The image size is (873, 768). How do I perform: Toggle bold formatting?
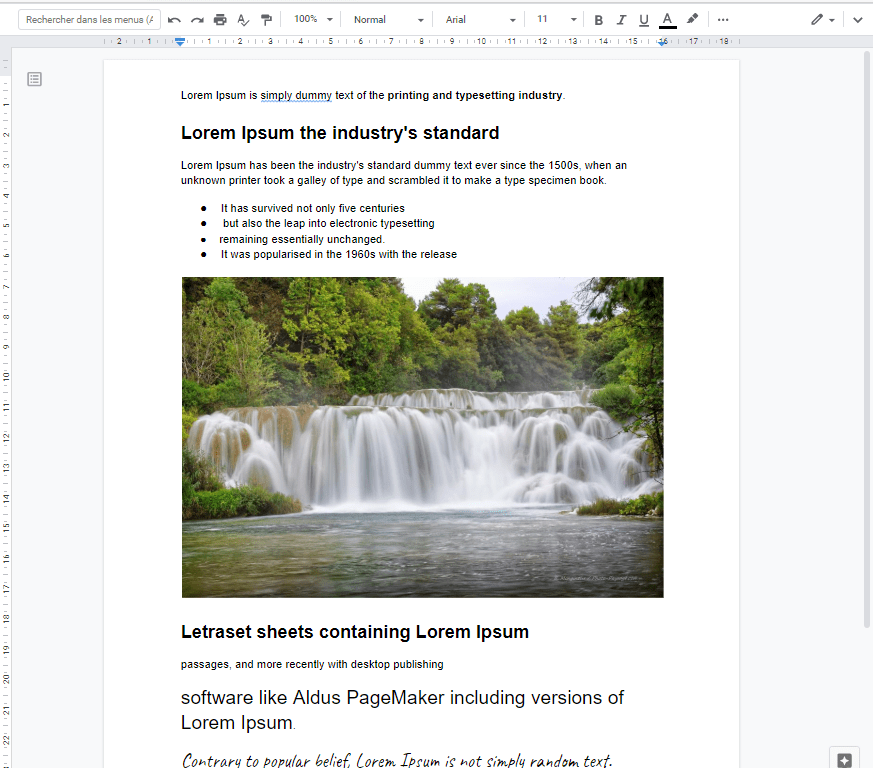point(598,18)
